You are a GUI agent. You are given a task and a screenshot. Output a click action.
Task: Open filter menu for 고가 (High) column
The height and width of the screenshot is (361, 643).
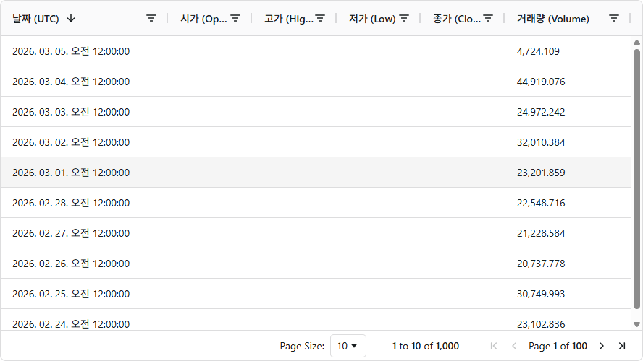coord(320,18)
